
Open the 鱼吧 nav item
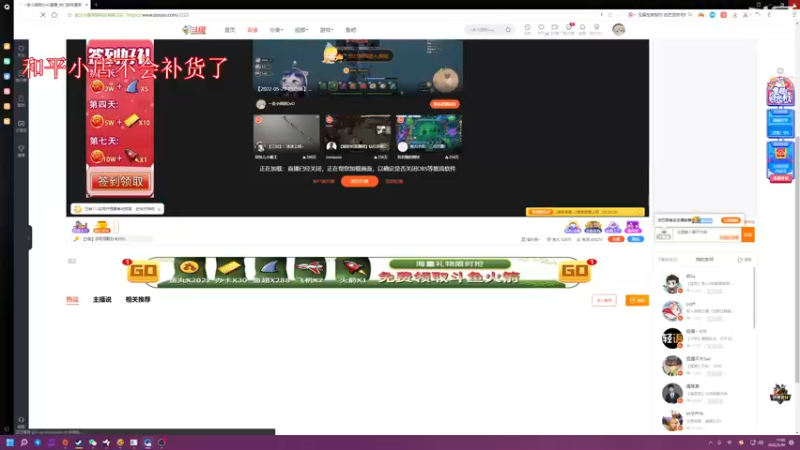tap(351, 30)
